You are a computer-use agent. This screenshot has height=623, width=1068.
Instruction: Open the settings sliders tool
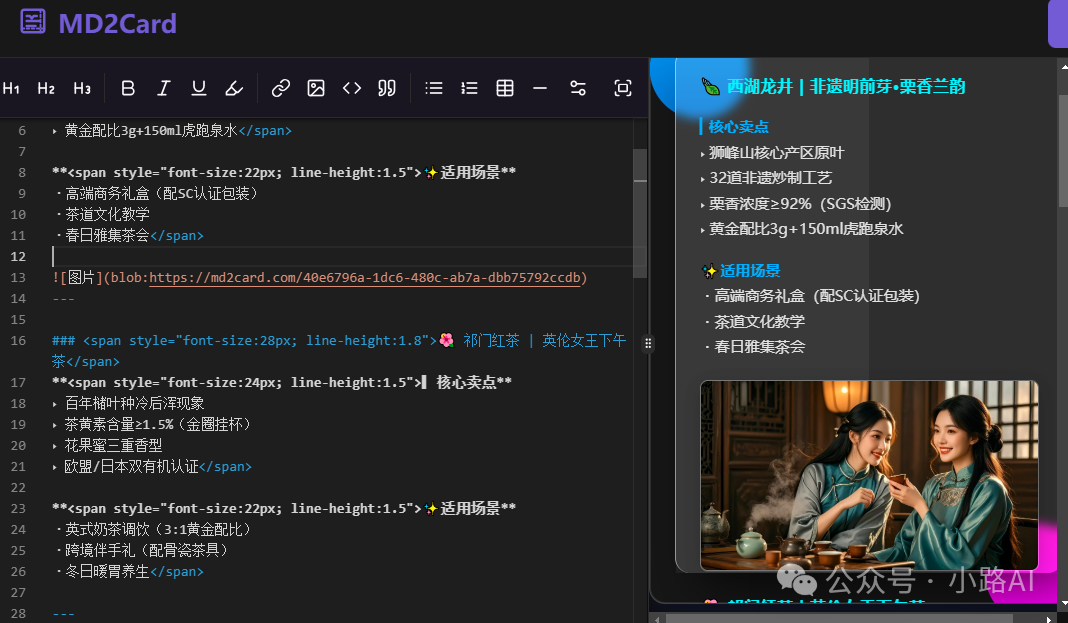click(x=578, y=88)
